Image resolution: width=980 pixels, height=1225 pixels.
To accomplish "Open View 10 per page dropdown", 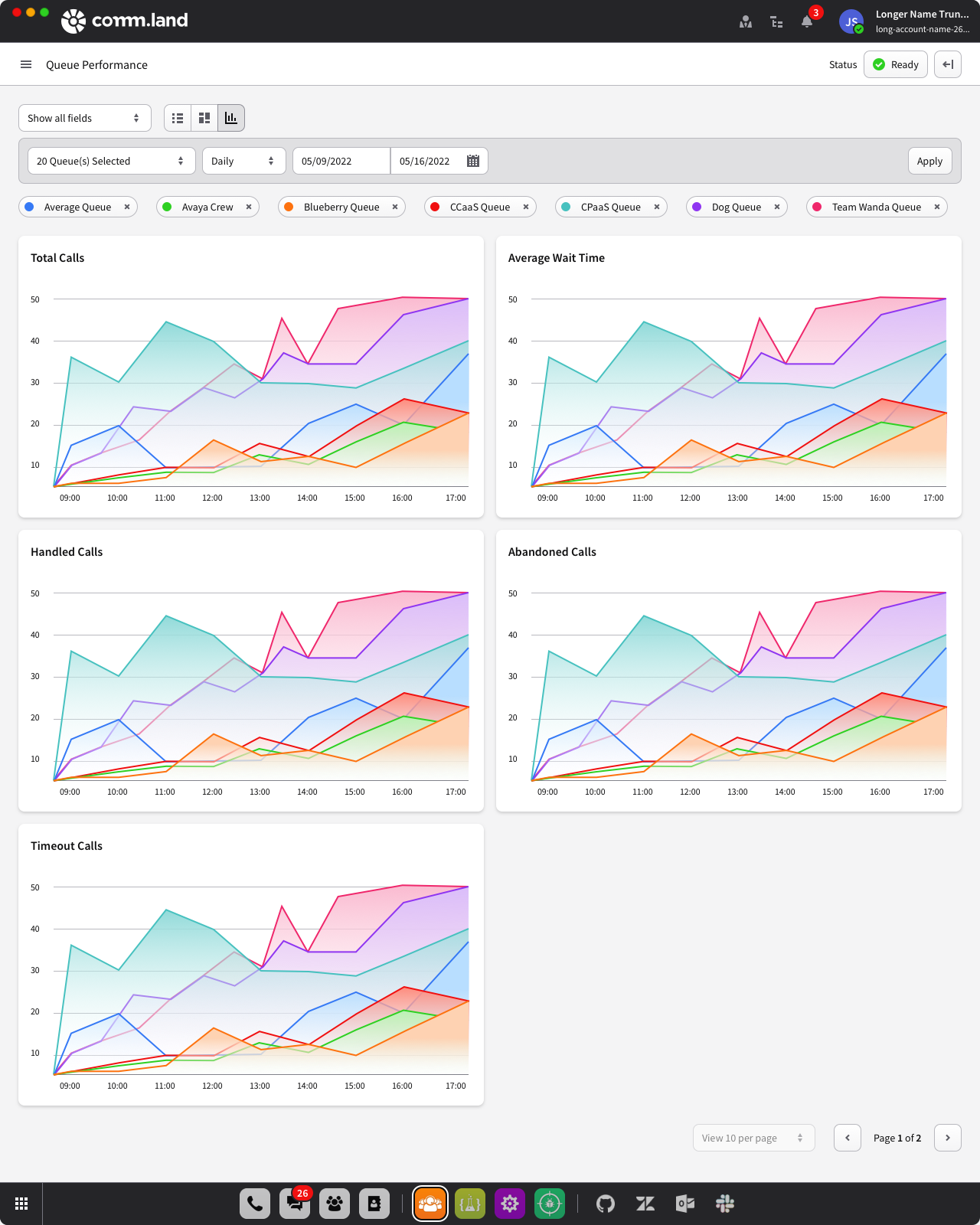I will (x=754, y=1138).
